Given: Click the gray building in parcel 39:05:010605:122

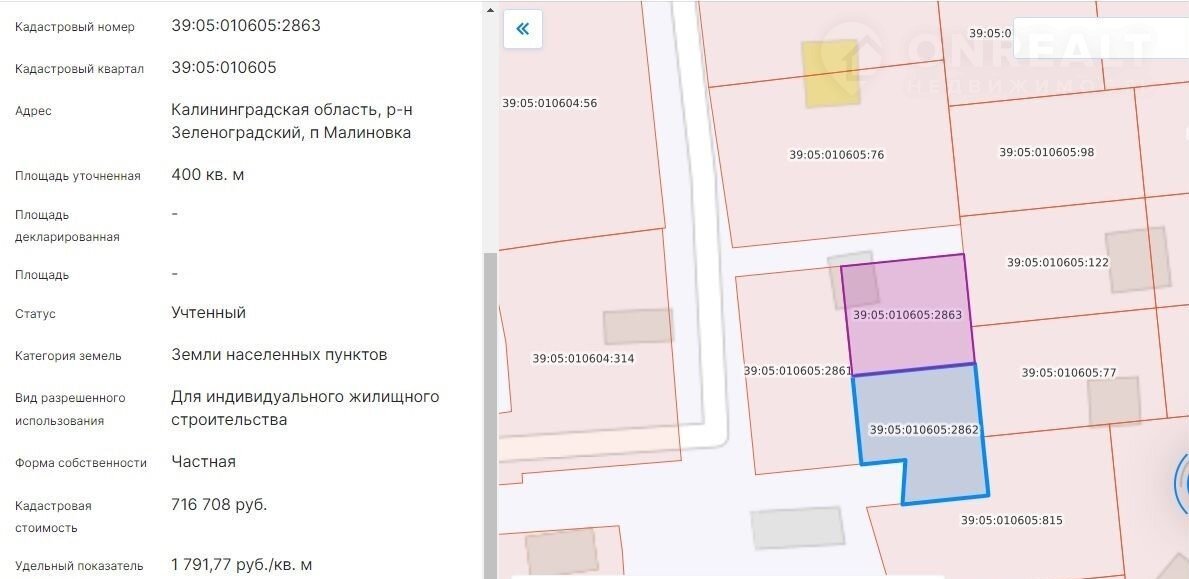Looking at the screenshot, I should click(x=1137, y=260).
